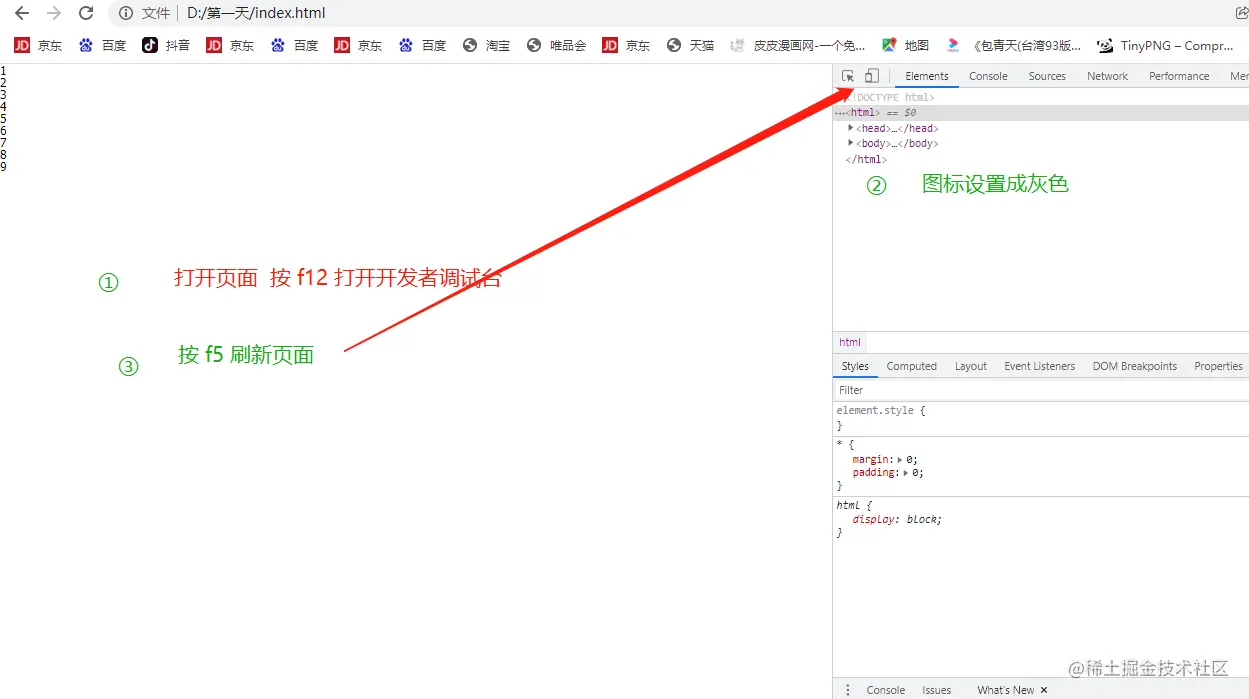The image size is (1249, 699).
Task: Open the Performance tab
Action: tap(1179, 76)
